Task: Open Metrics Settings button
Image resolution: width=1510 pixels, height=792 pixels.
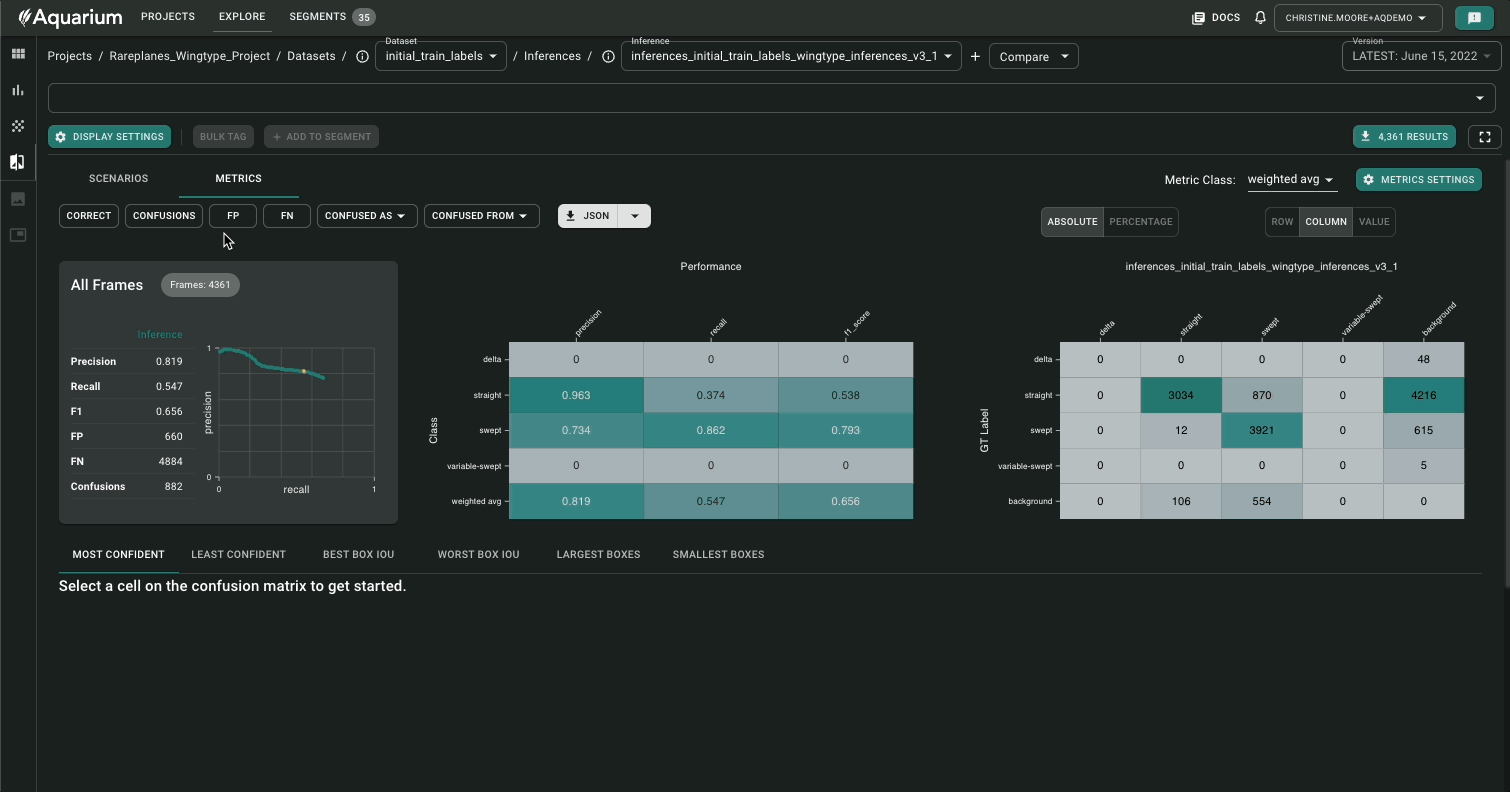Action: (x=1418, y=180)
